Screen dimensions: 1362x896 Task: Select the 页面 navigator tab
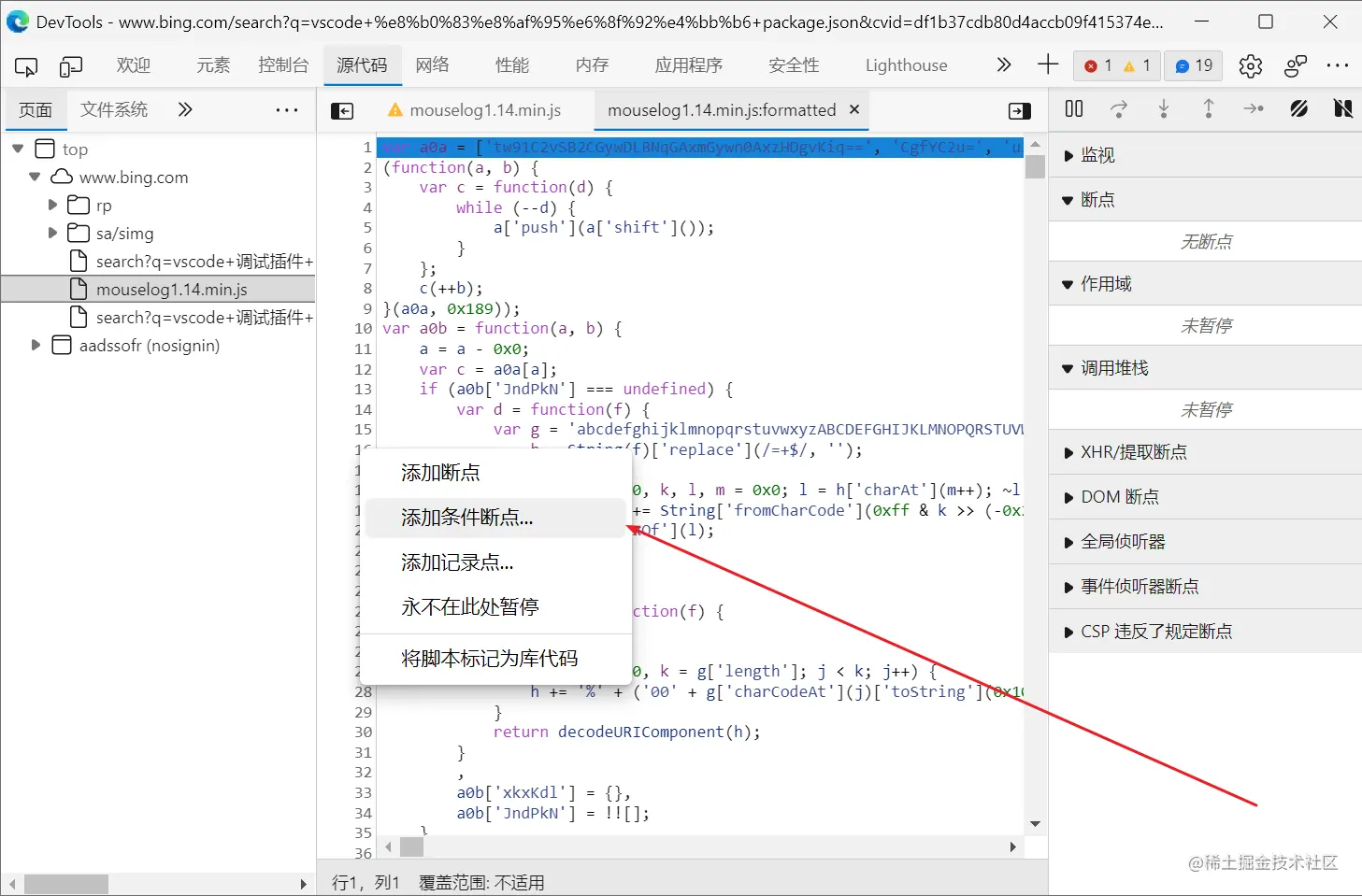[36, 109]
